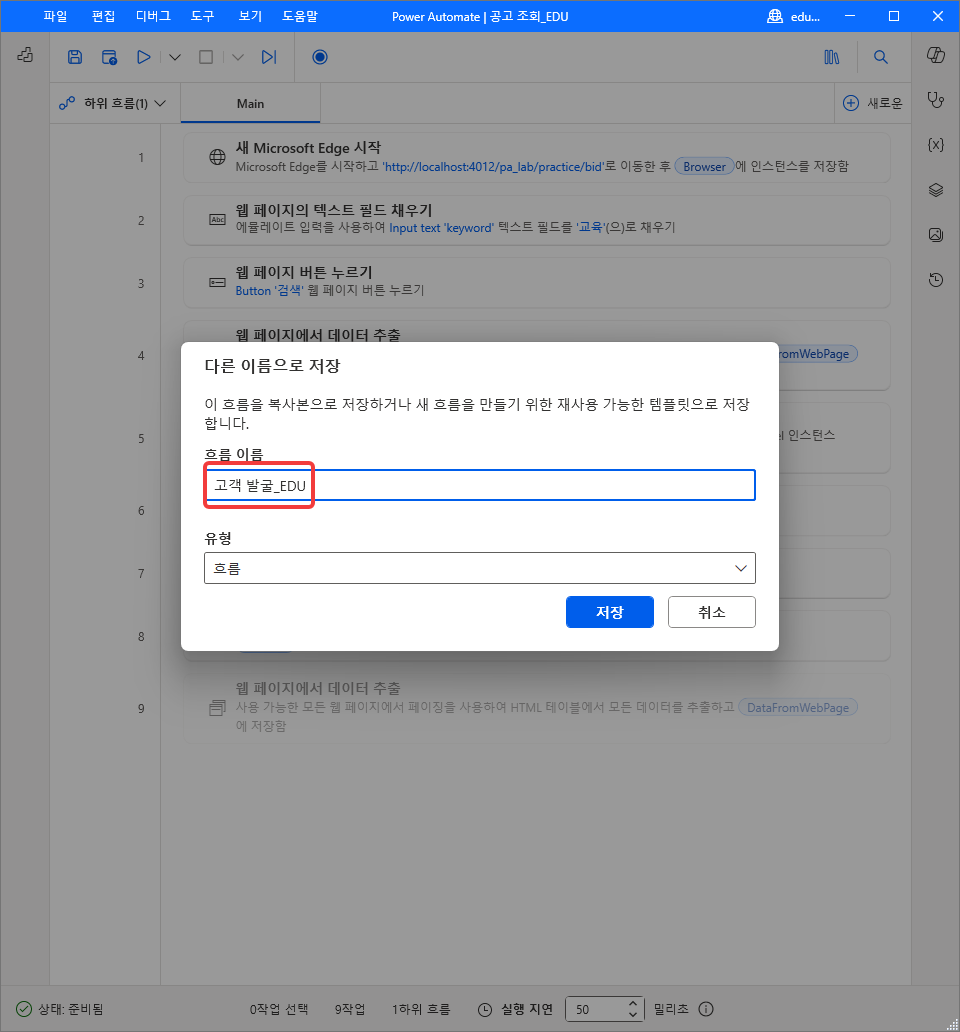Open the stethoscope icon in right sidebar
This screenshot has height=1032, width=960.
pos(936,100)
